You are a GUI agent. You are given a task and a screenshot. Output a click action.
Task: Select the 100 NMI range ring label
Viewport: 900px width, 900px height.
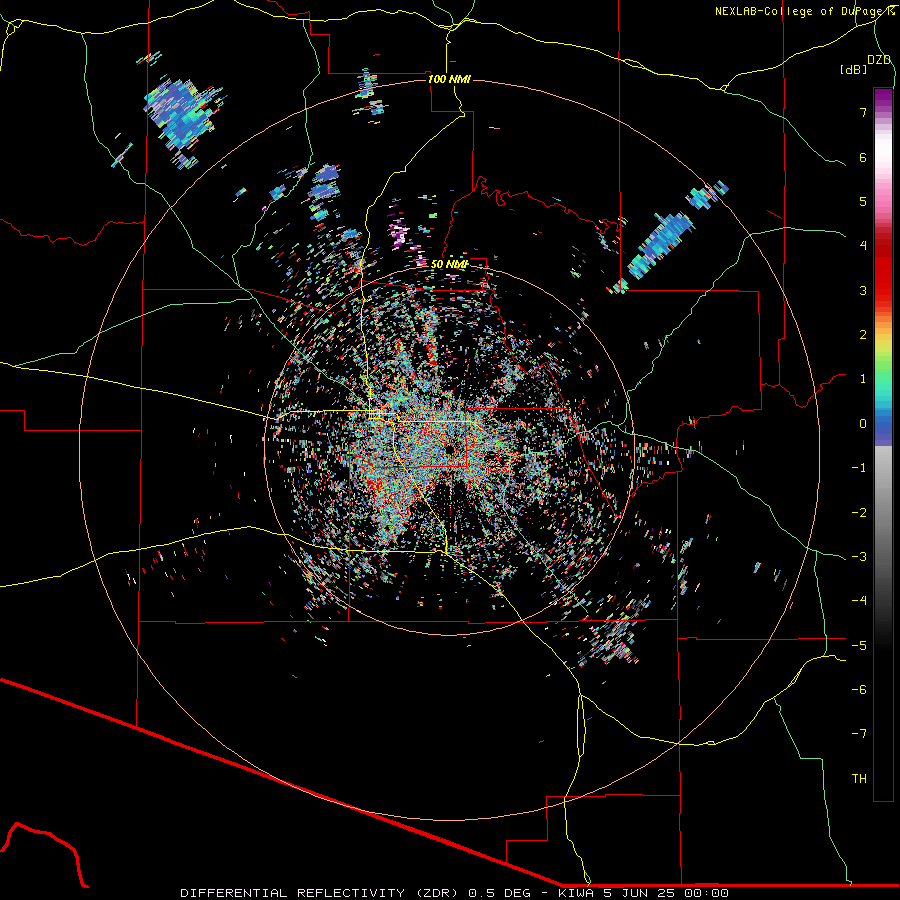449,79
